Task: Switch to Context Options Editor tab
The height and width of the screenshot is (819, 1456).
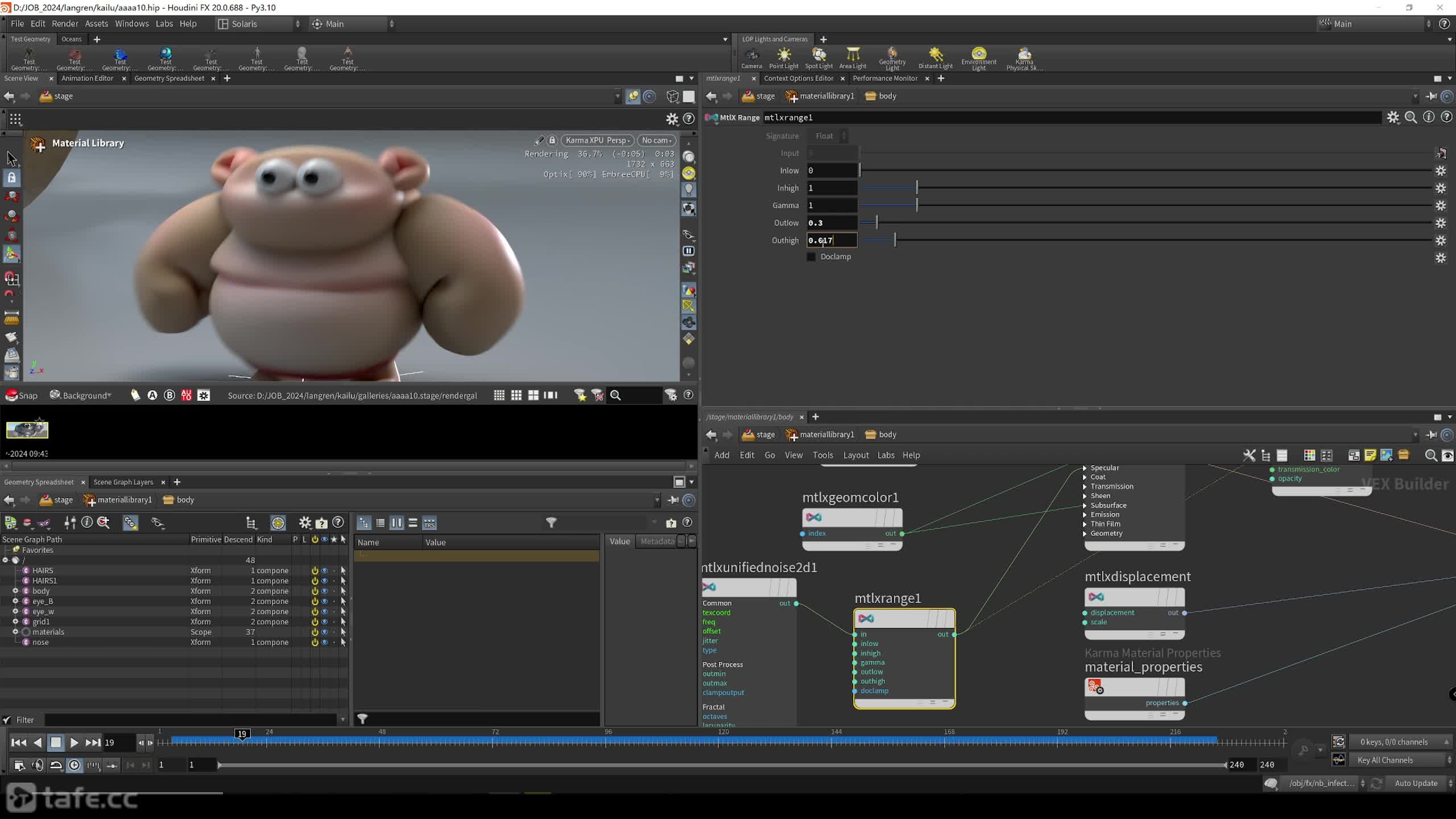Action: coord(799,78)
